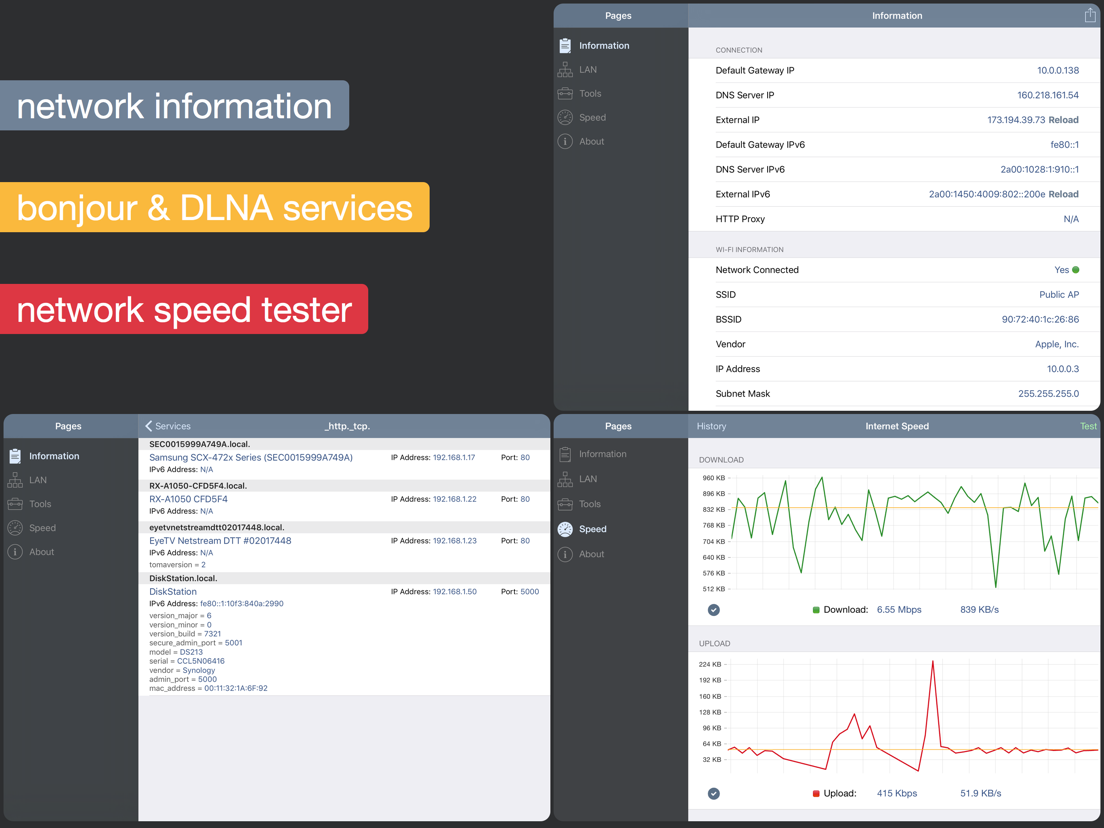
Task: Select Tools briefcase icon in top sidebar
Action: (565, 94)
